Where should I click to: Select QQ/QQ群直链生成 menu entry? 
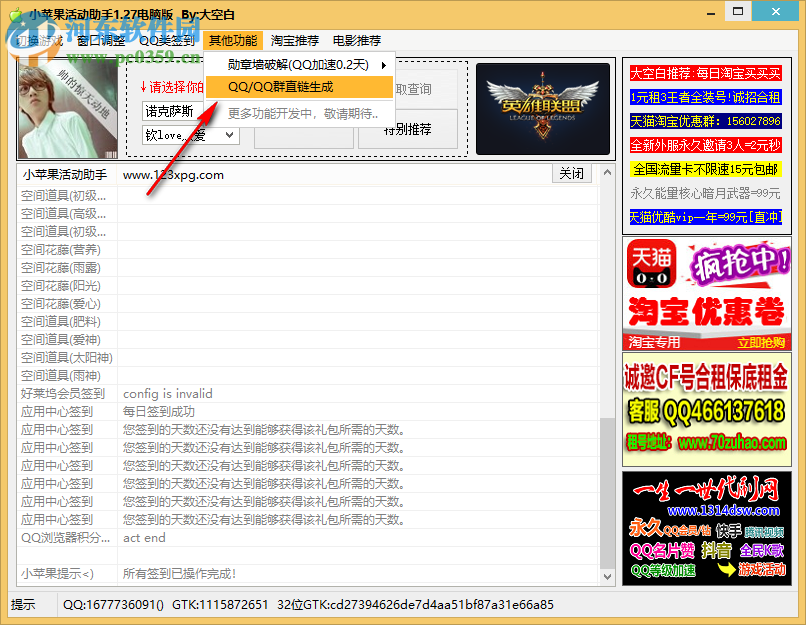tap(299, 87)
